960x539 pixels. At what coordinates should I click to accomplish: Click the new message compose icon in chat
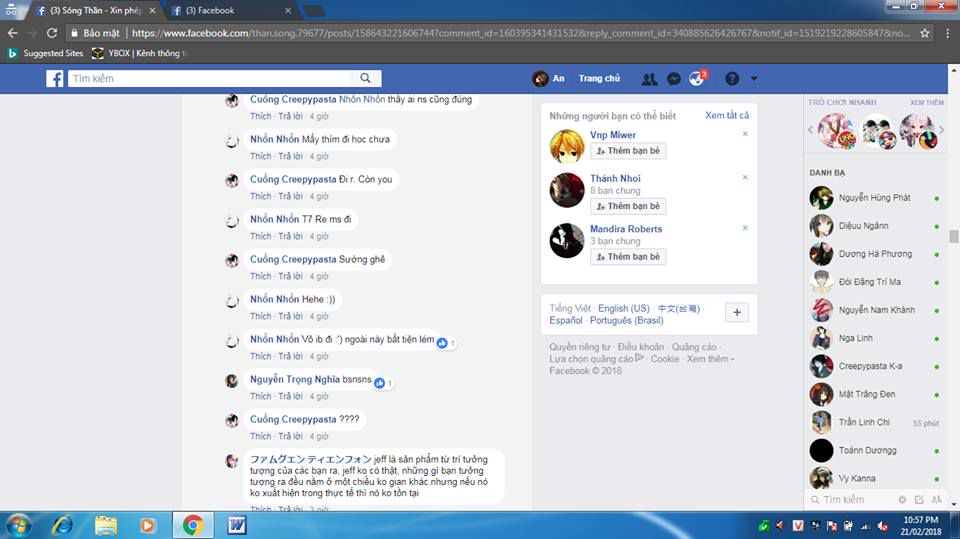click(920, 499)
